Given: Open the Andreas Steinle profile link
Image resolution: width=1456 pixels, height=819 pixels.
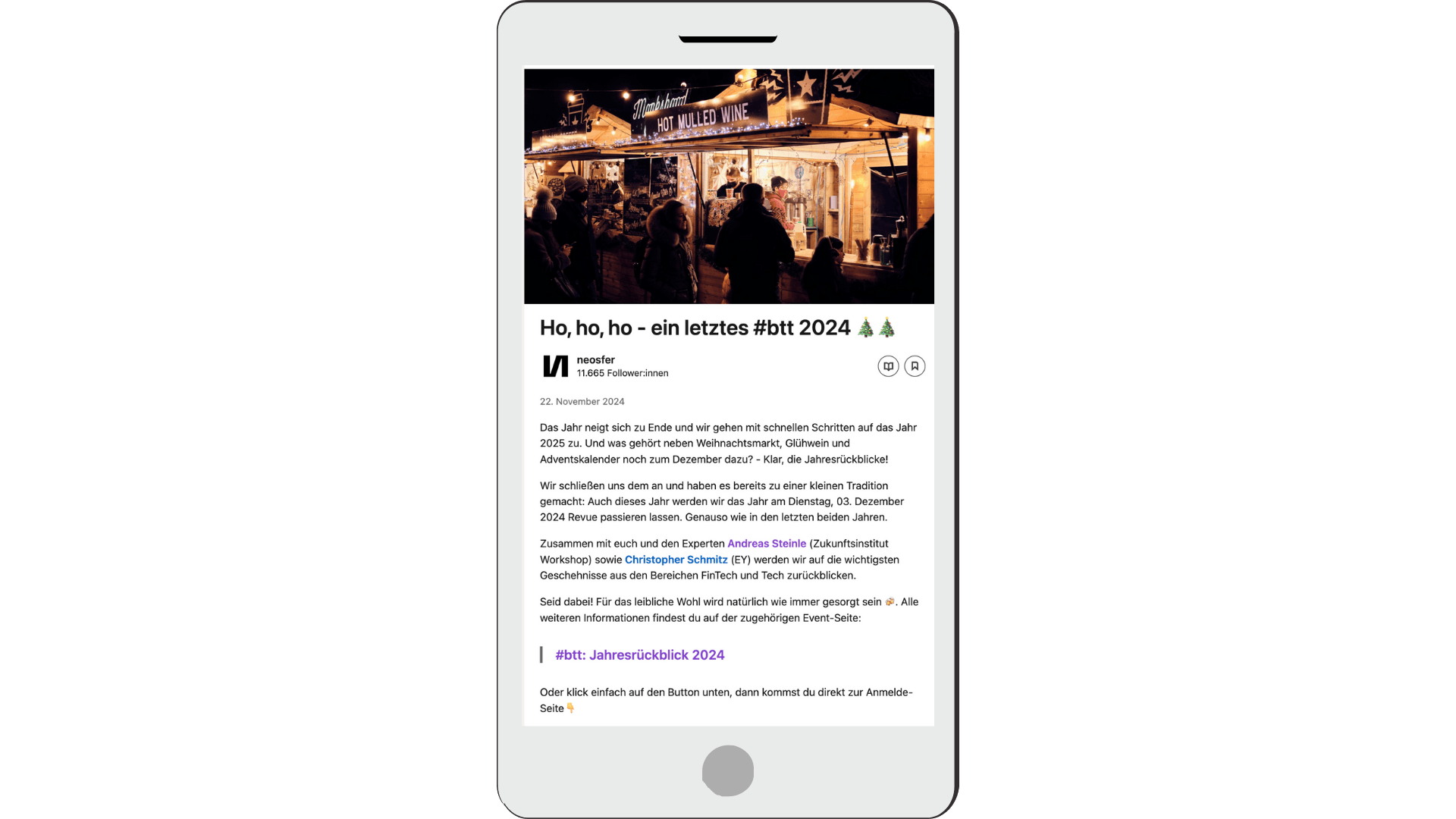Looking at the screenshot, I should click(x=767, y=543).
